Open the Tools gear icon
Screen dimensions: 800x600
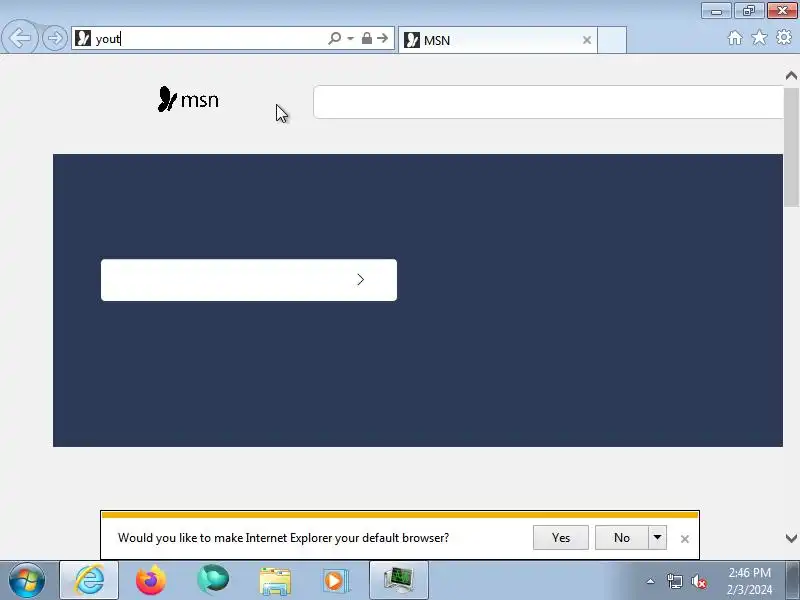[x=784, y=37]
